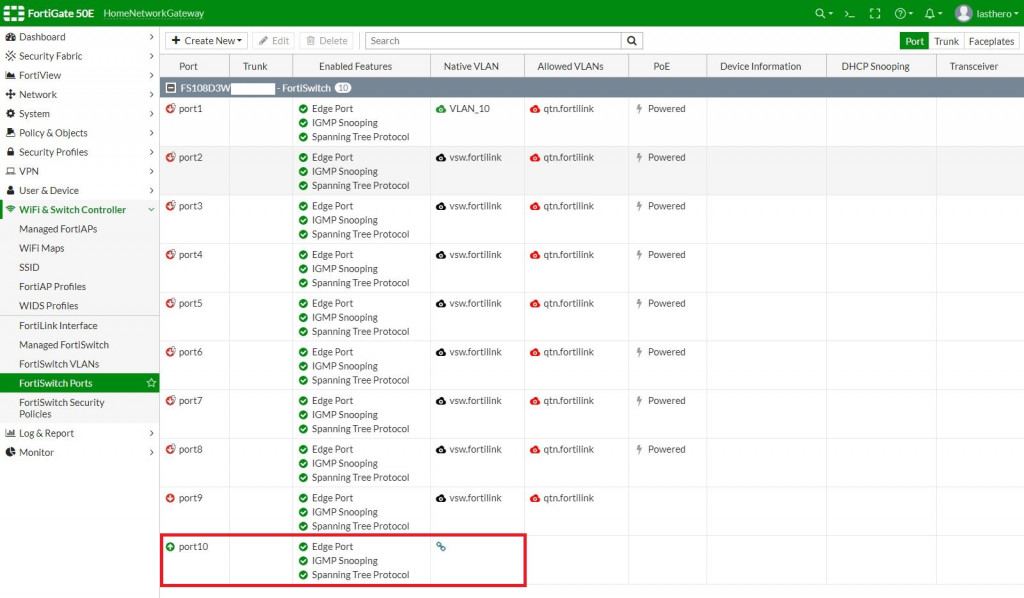Click the Log & Report chart icon
Image resolution: width=1024 pixels, height=598 pixels.
coord(10,433)
